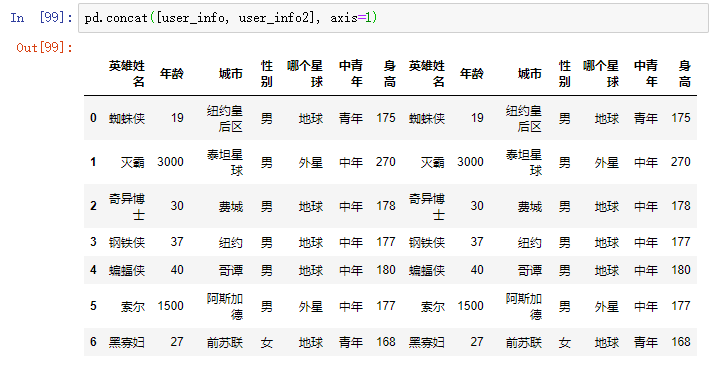Select the left 英雄姓名 column header
This screenshot has width=722, height=365.
pyautogui.click(x=127, y=74)
